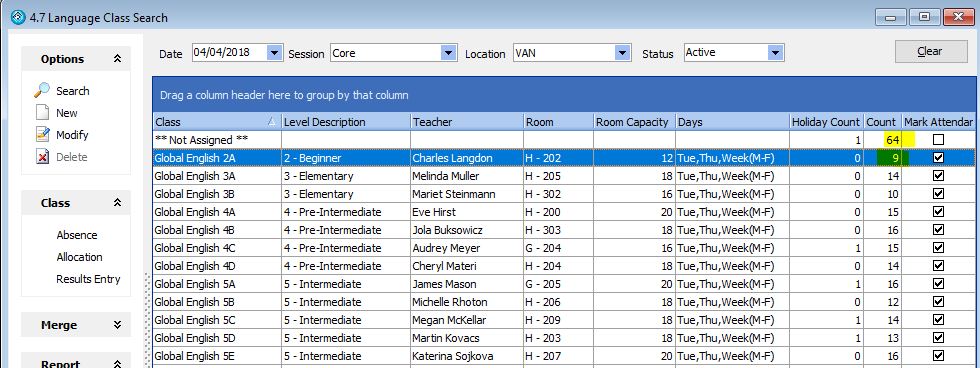Click the Delete red X icon

pyautogui.click(x=42, y=157)
